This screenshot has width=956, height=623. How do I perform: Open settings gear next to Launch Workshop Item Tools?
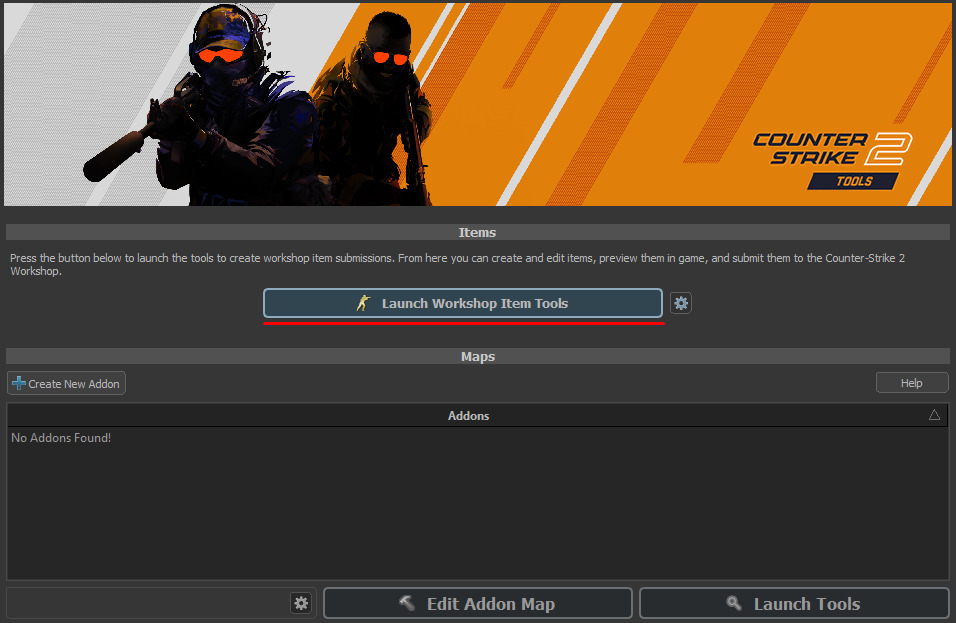click(680, 303)
